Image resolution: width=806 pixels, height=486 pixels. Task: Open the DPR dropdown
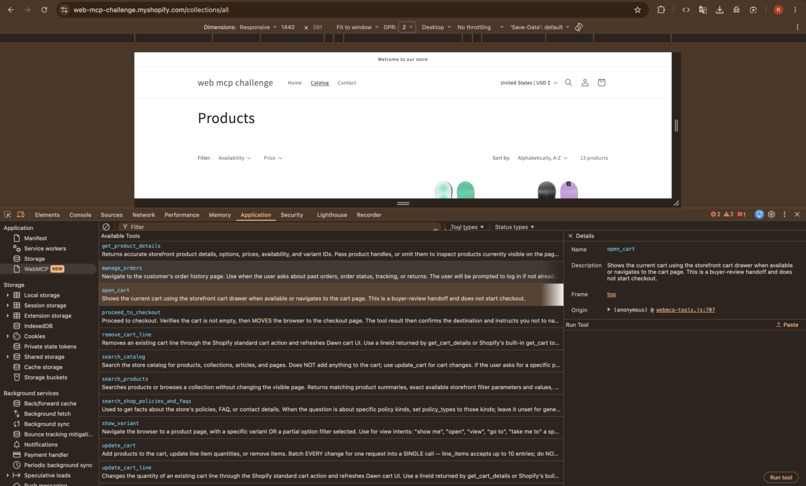(x=407, y=27)
